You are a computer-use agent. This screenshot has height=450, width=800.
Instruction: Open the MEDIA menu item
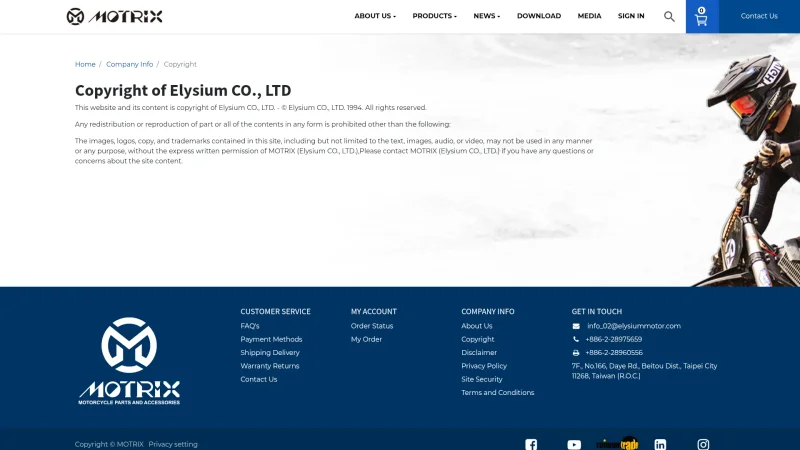589,16
